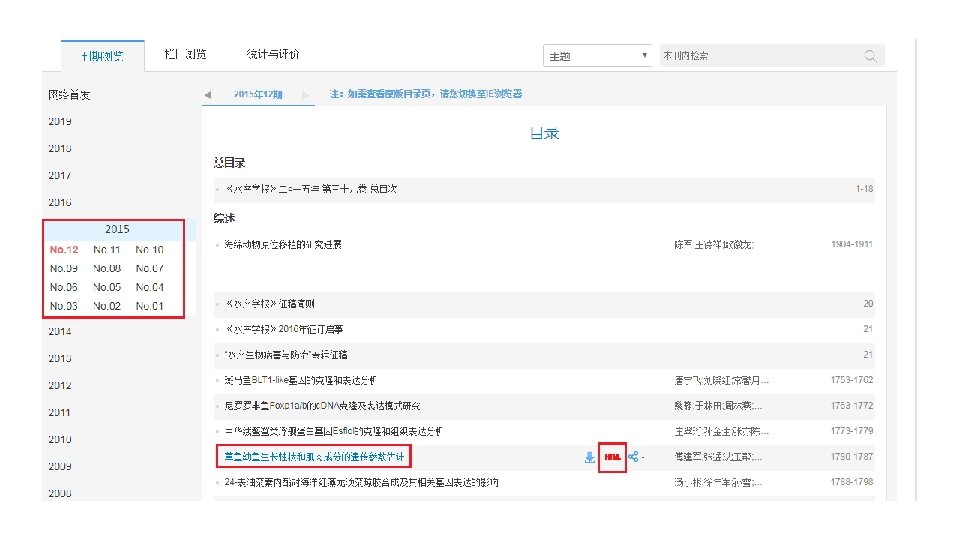Select issue No.10 of 2015
This screenshot has width=960, height=540.
tap(149, 250)
